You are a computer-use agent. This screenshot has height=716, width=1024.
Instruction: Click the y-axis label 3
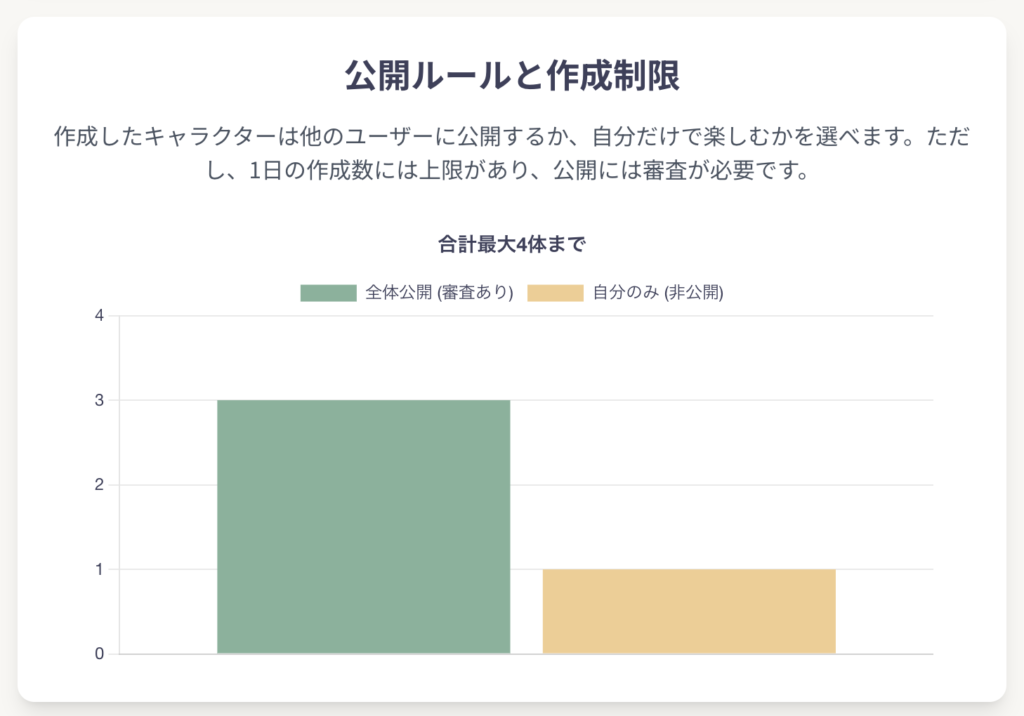point(99,400)
